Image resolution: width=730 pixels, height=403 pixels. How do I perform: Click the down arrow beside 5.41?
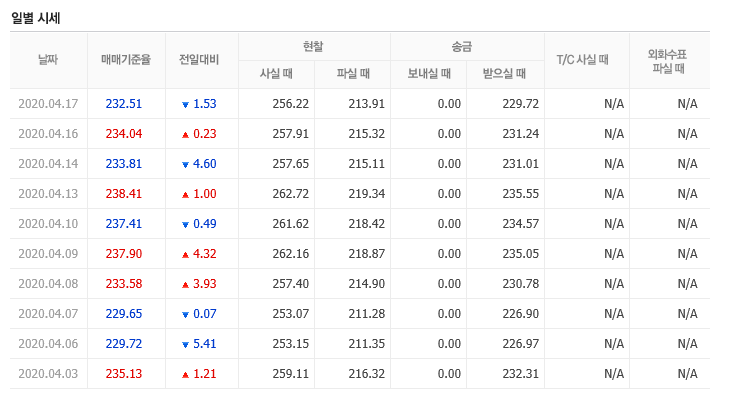(185, 345)
